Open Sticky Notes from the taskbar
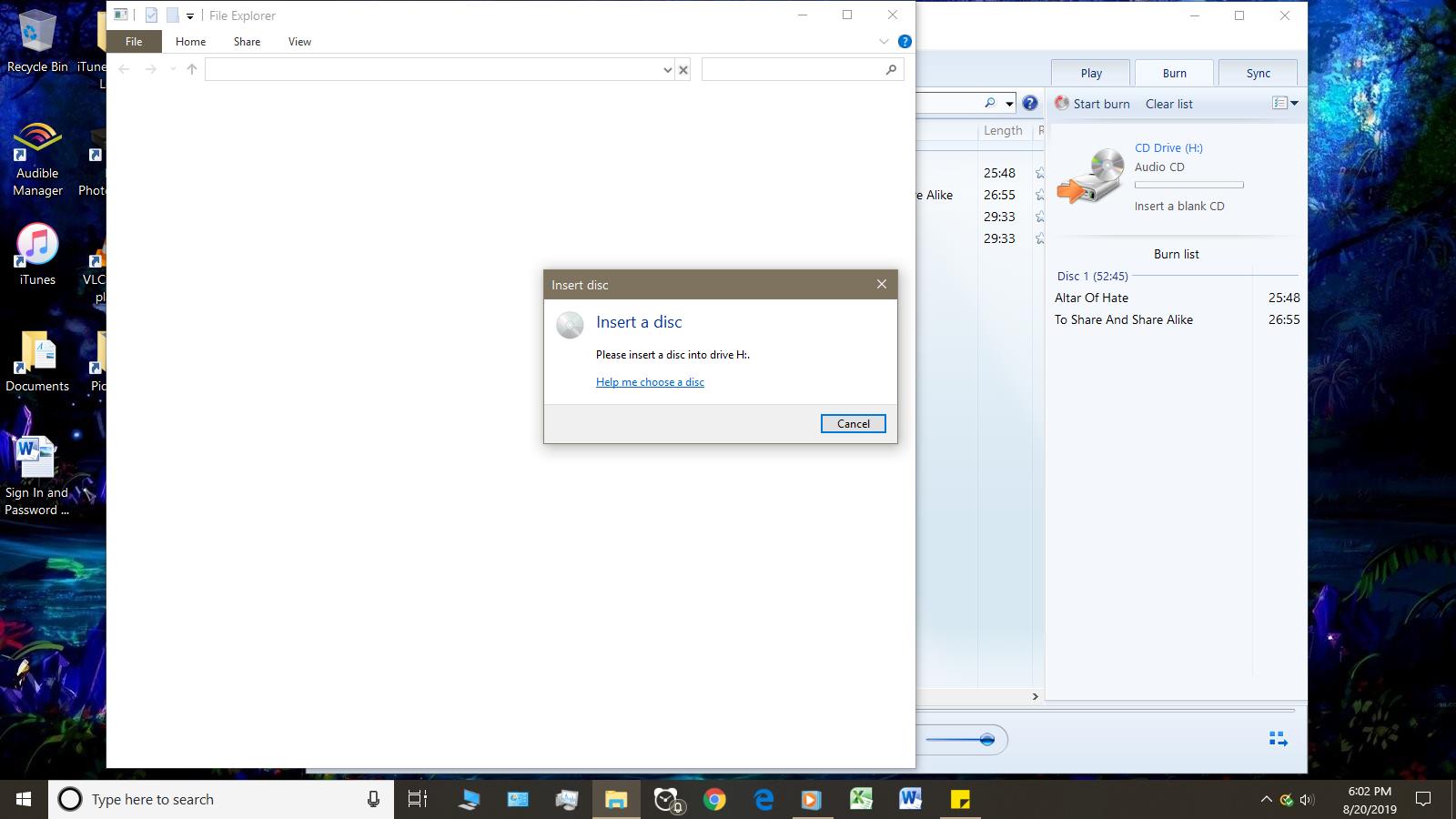Viewport: 1456px width, 819px height. click(960, 799)
